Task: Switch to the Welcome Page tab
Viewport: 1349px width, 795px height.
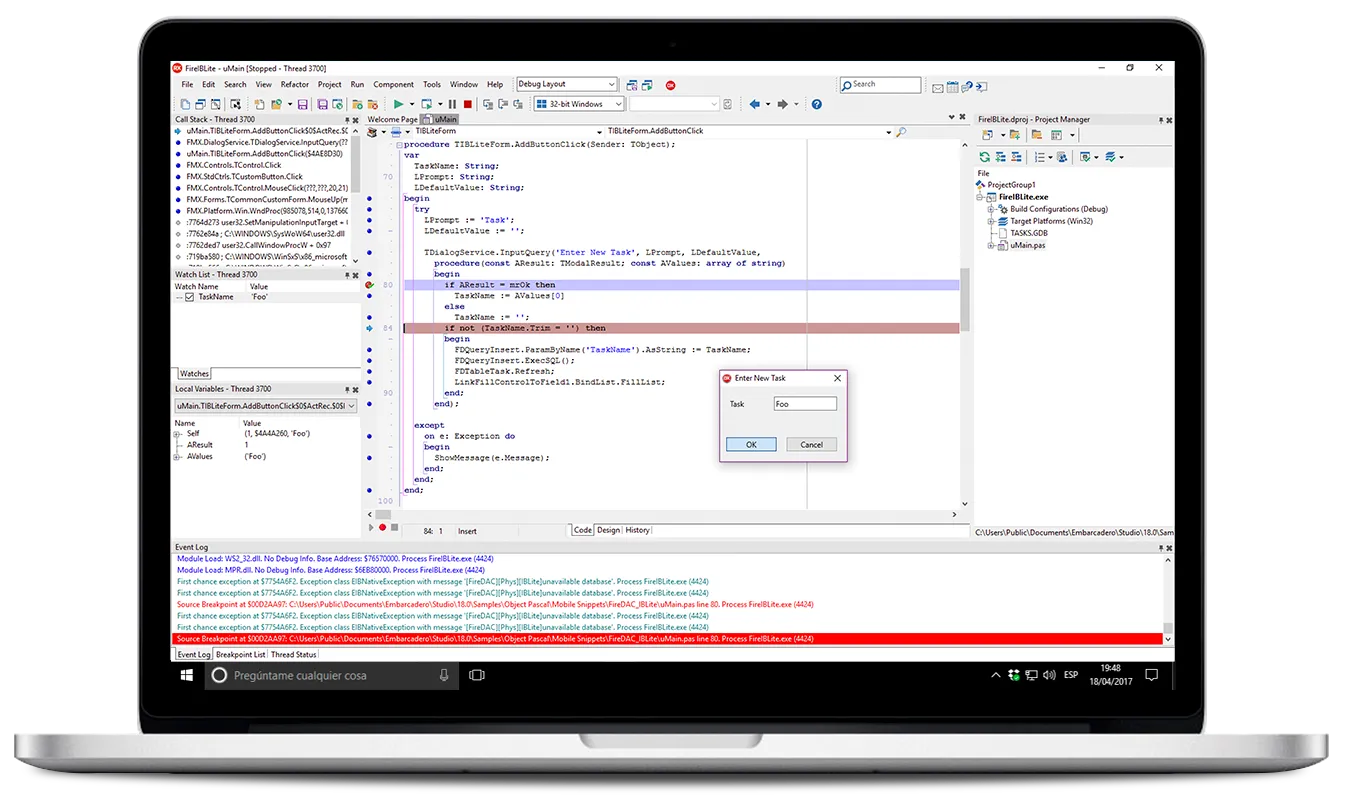Action: coord(392,119)
